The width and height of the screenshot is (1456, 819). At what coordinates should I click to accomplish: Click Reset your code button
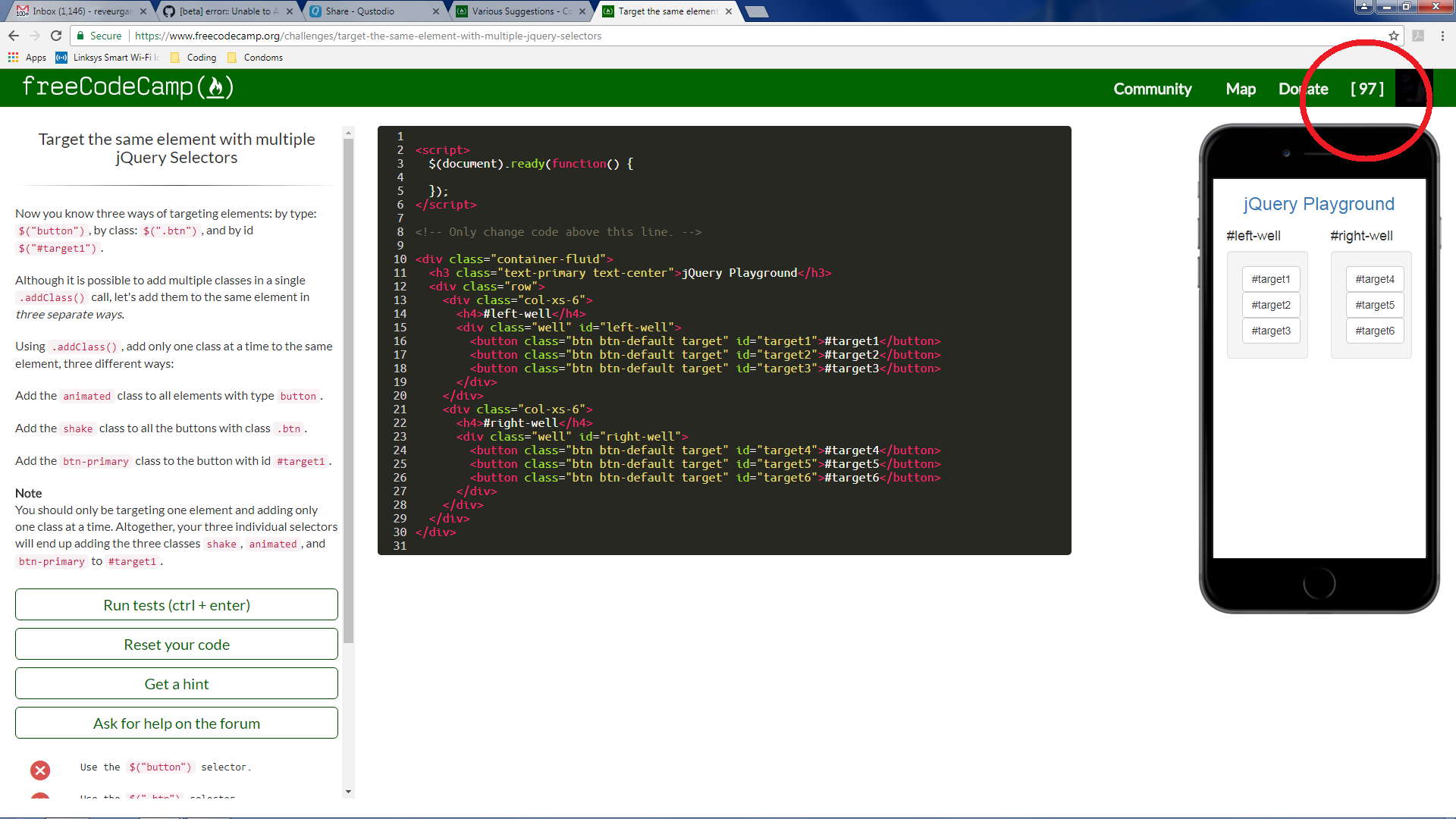point(177,645)
